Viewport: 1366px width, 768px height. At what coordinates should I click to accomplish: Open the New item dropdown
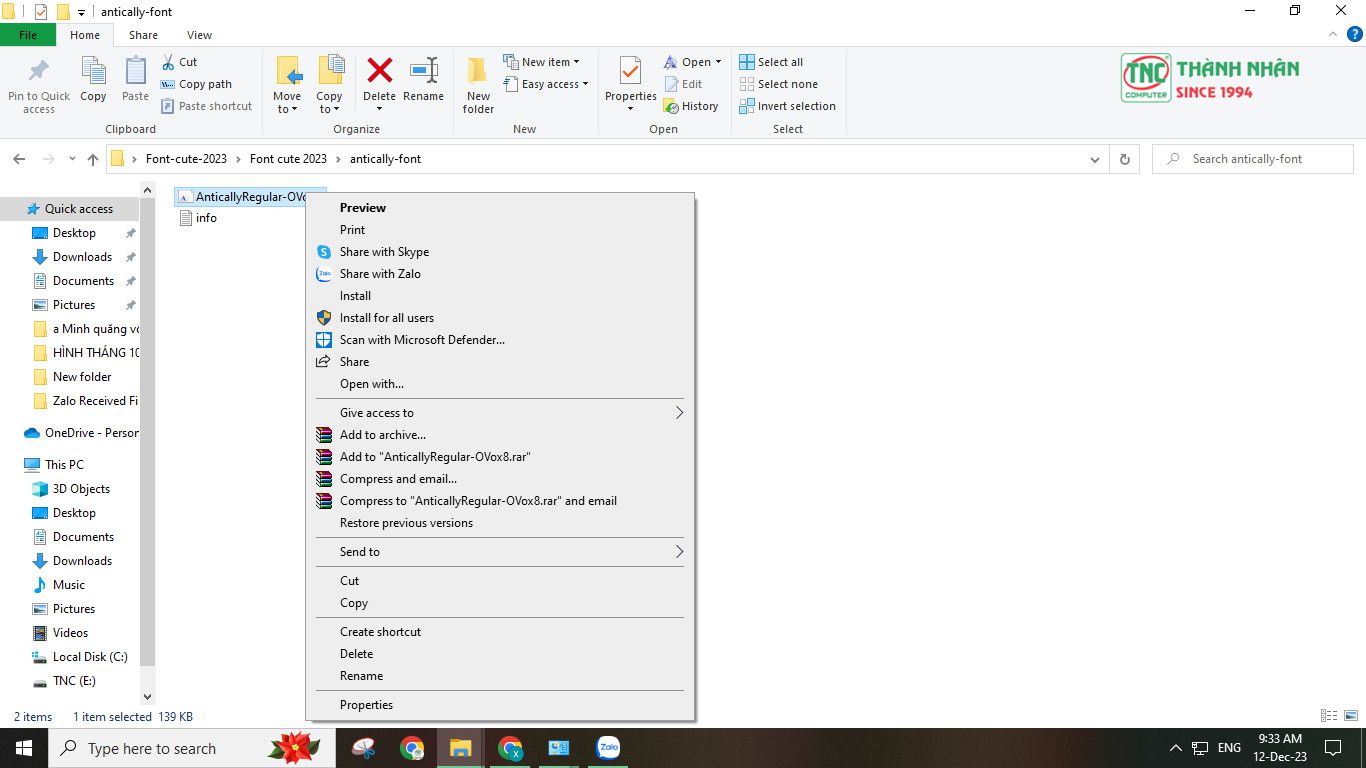pos(541,62)
